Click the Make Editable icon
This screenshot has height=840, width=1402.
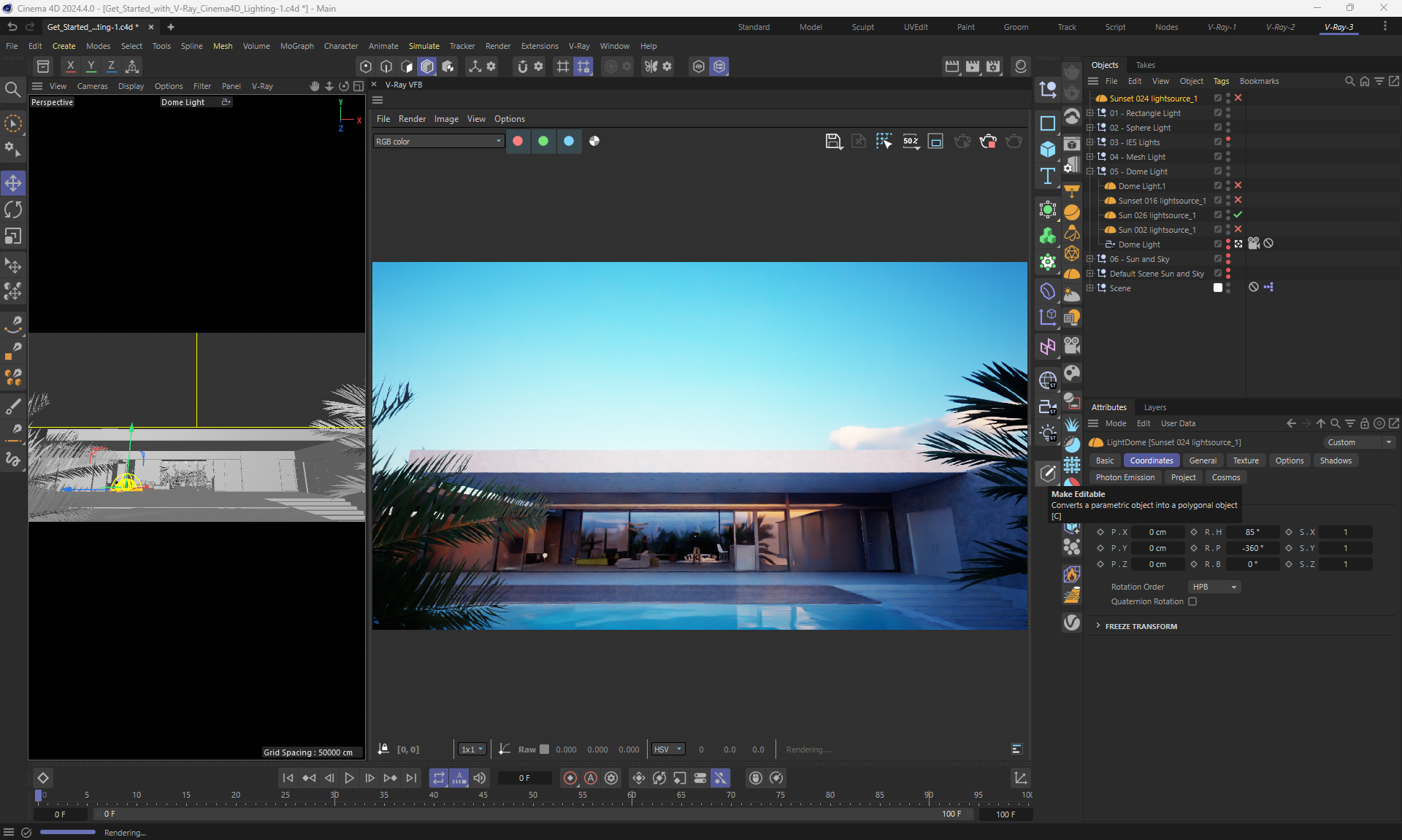click(1048, 473)
